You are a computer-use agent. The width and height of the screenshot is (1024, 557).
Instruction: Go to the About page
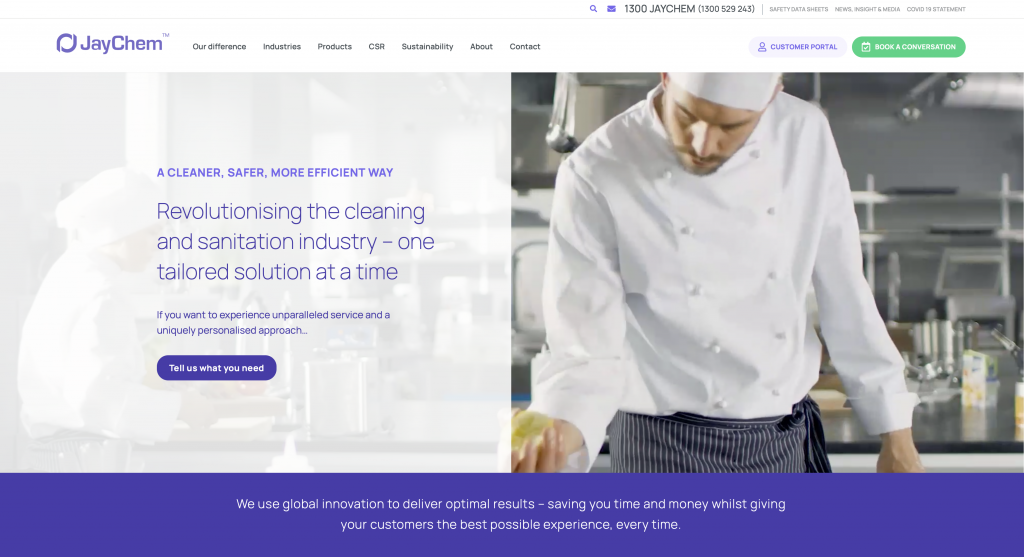[x=481, y=46]
